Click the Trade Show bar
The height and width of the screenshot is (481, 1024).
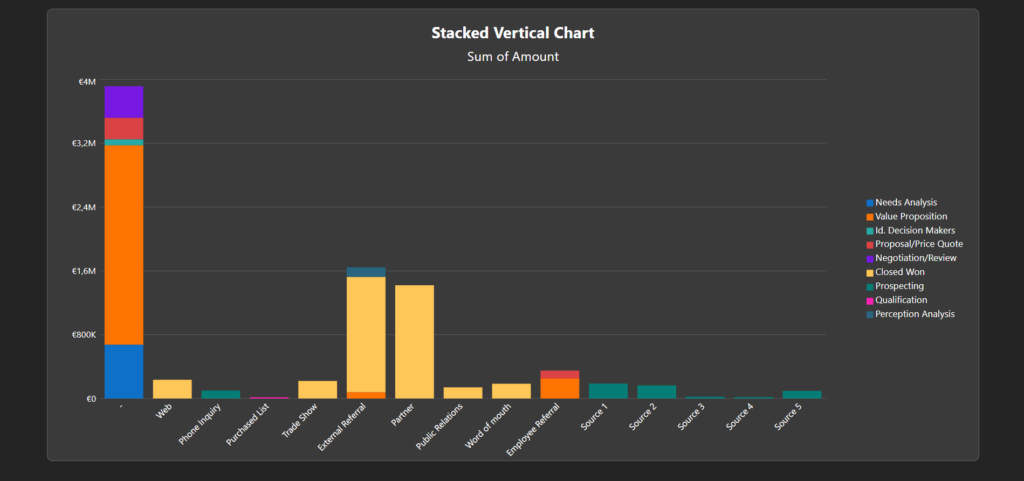click(x=317, y=389)
